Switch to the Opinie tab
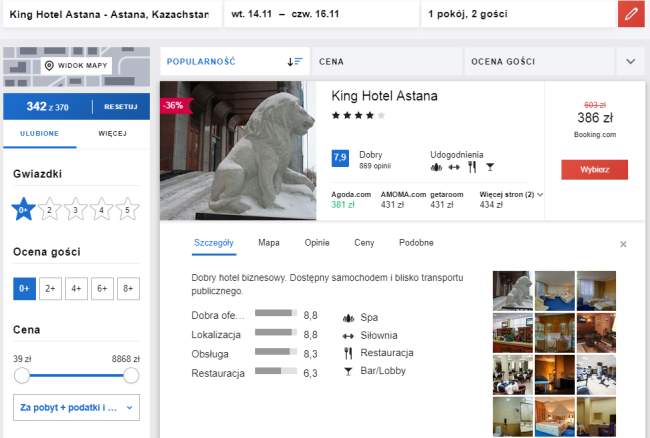Viewport: 650px width, 438px height. click(317, 243)
